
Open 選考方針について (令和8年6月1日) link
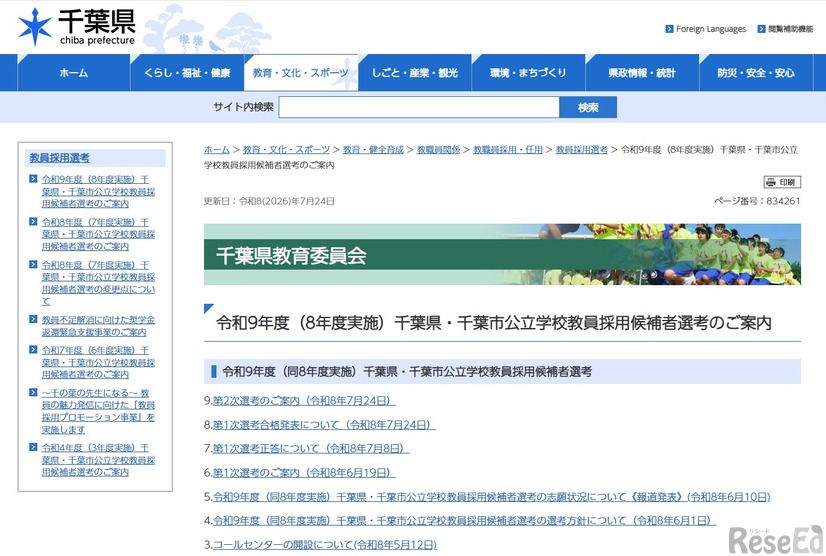[x=465, y=521]
